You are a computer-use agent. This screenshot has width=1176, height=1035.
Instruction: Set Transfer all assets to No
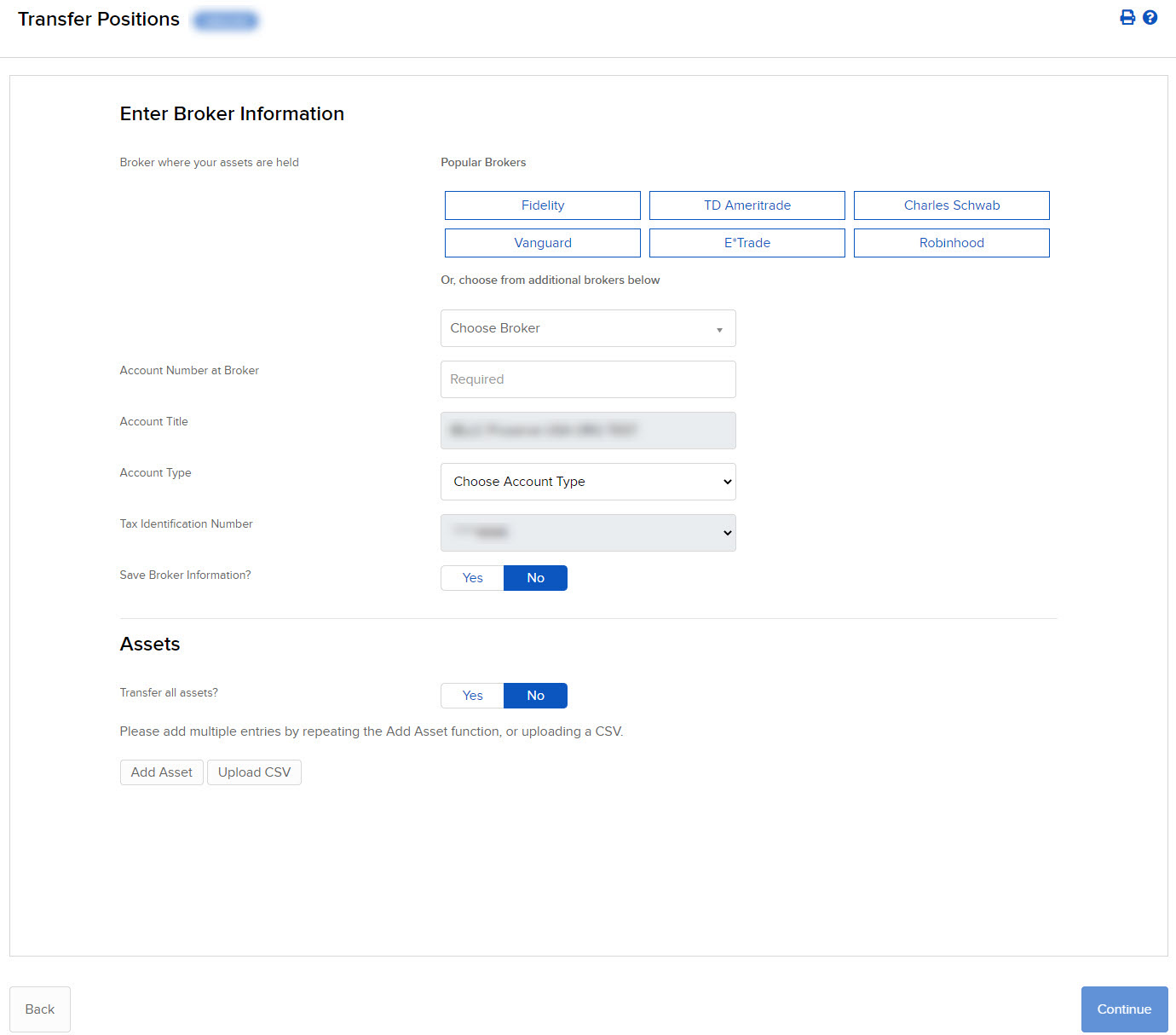(535, 695)
